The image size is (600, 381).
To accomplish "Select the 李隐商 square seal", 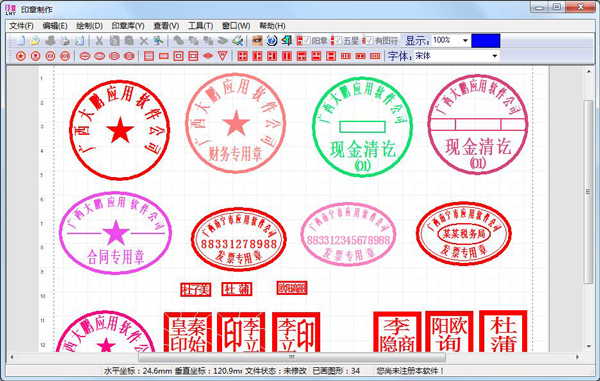I will pyautogui.click(x=397, y=332).
